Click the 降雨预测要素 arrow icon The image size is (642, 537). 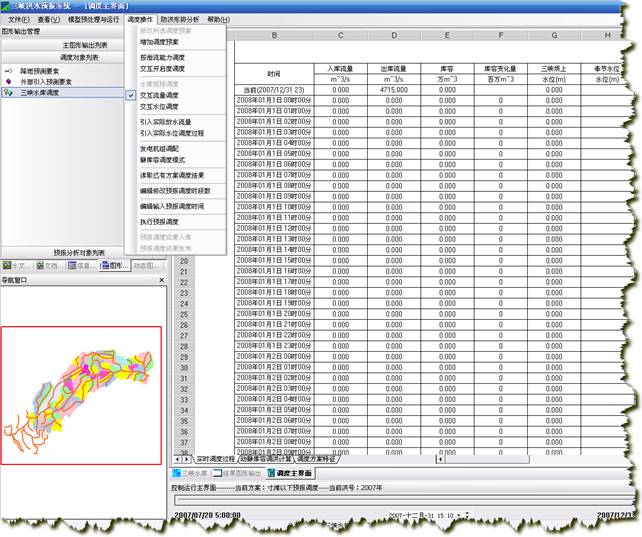pos(9,72)
